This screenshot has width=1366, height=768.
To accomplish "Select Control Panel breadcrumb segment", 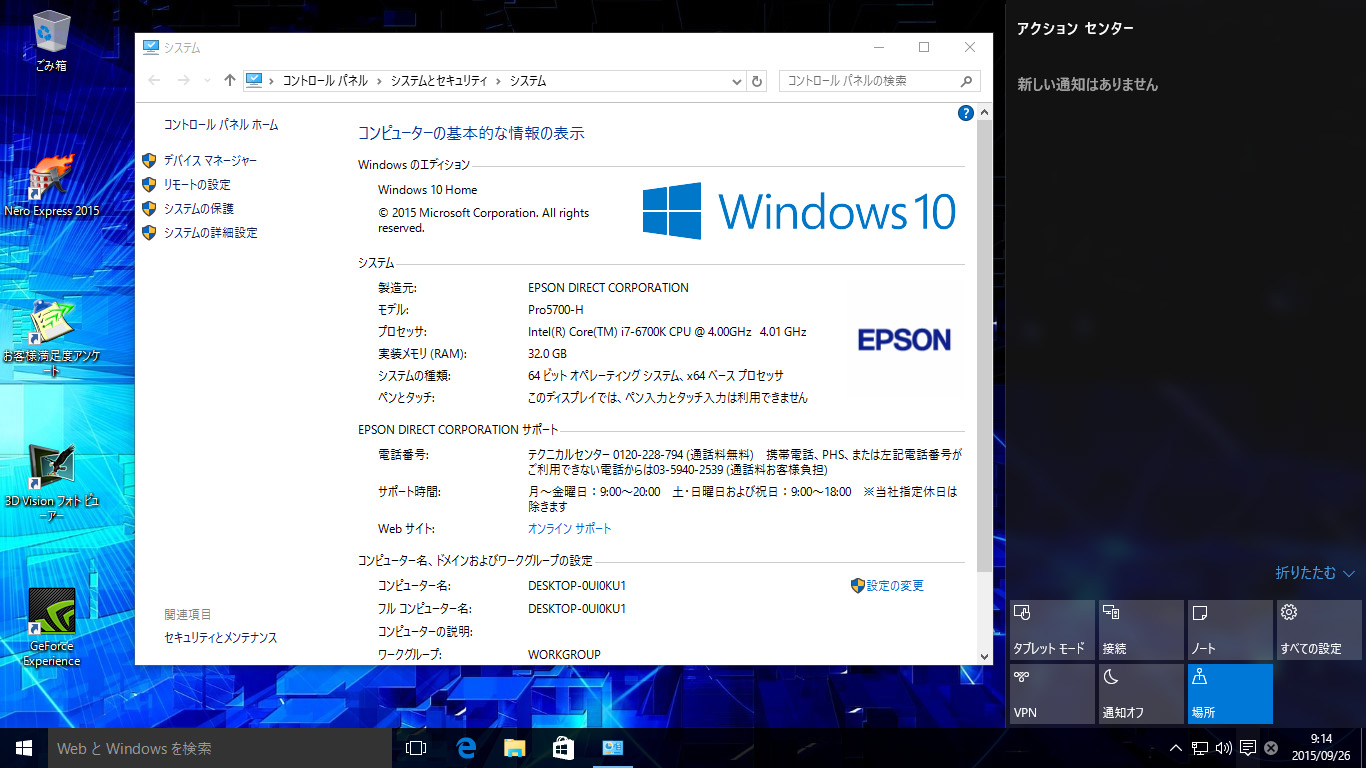I will (325, 81).
